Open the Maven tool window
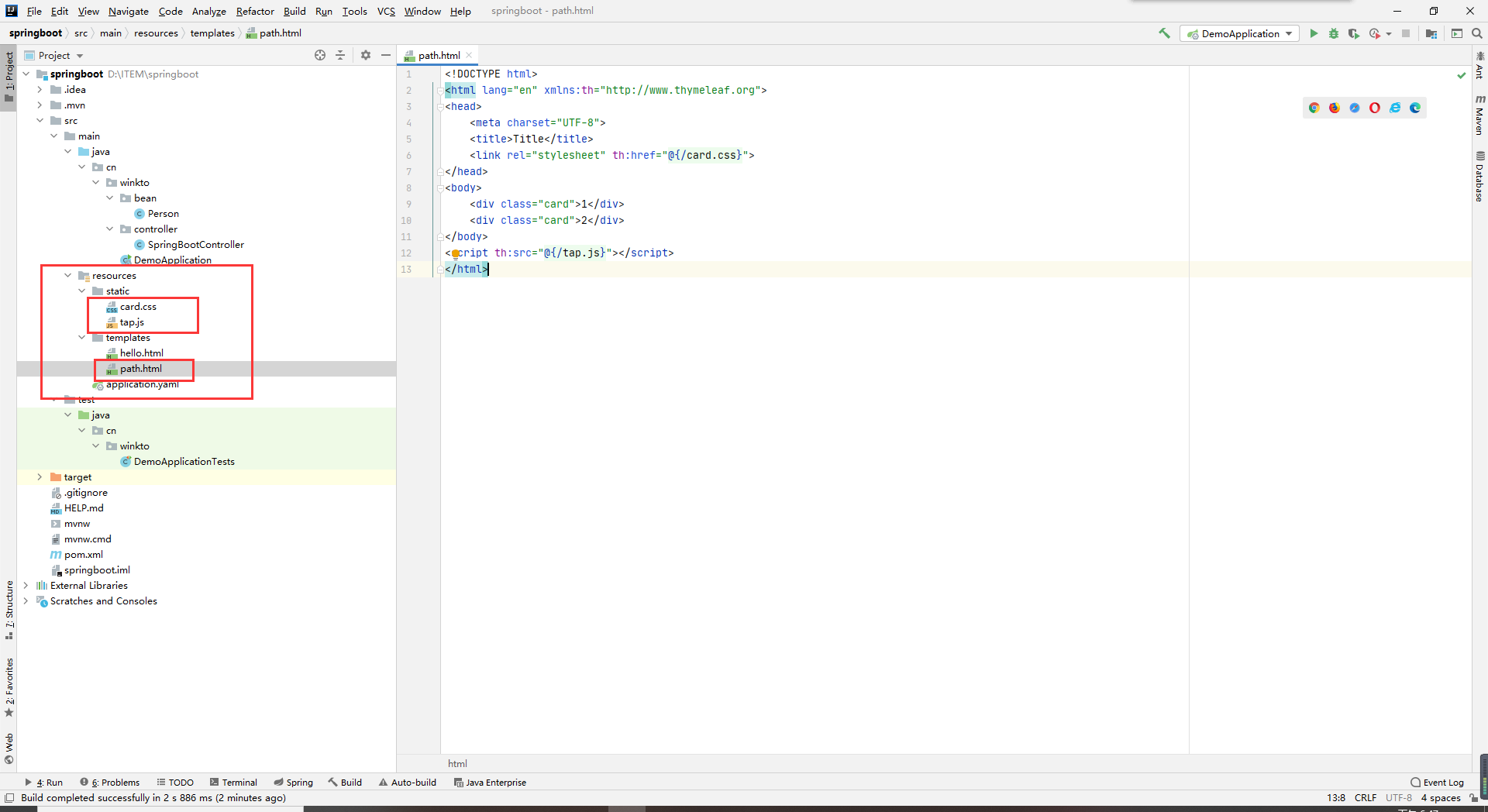1488x812 pixels. click(1479, 115)
